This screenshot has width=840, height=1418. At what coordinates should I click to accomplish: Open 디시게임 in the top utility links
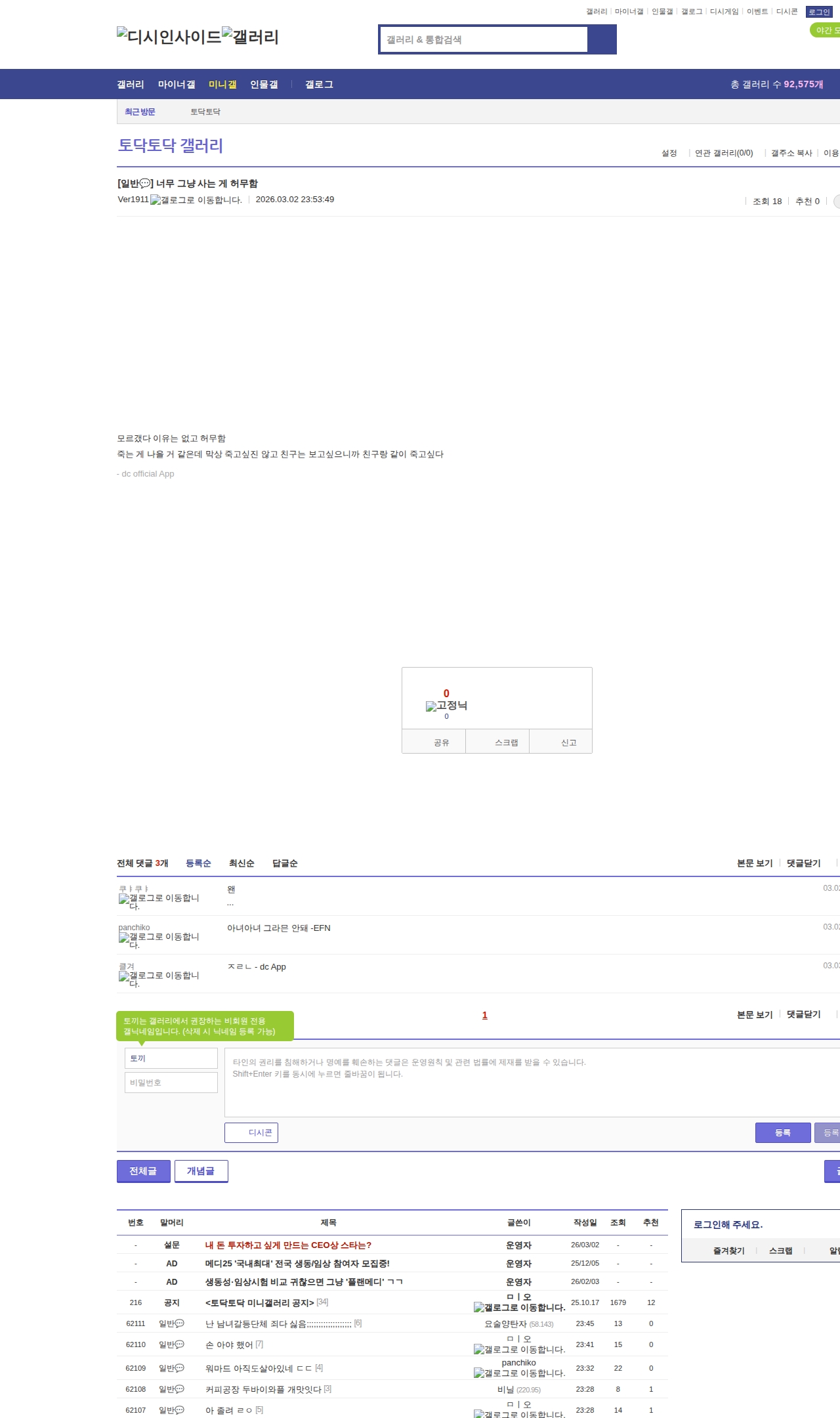[724, 12]
